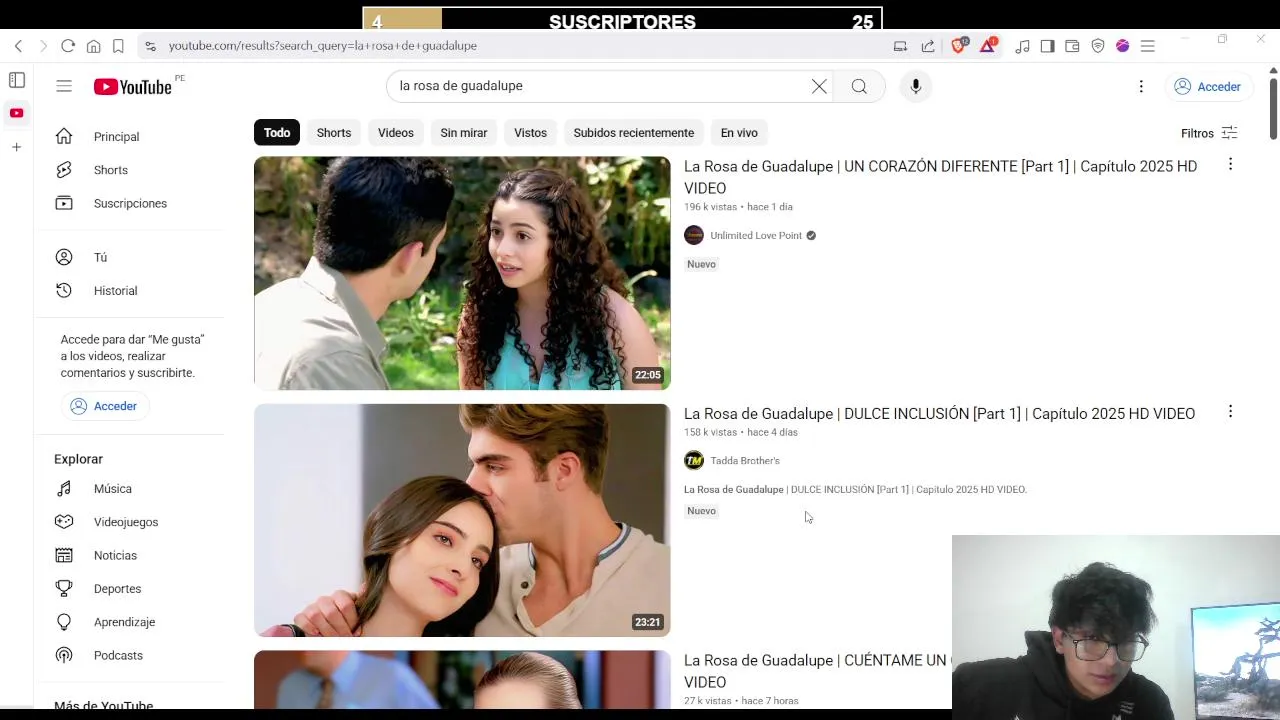Screen dimensions: 1280x720
Task: Search with voice microphone icon
Action: 915,86
